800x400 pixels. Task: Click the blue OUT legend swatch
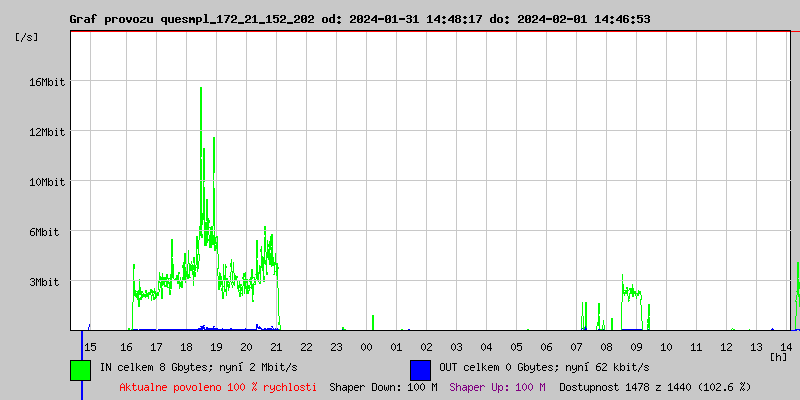(420, 369)
